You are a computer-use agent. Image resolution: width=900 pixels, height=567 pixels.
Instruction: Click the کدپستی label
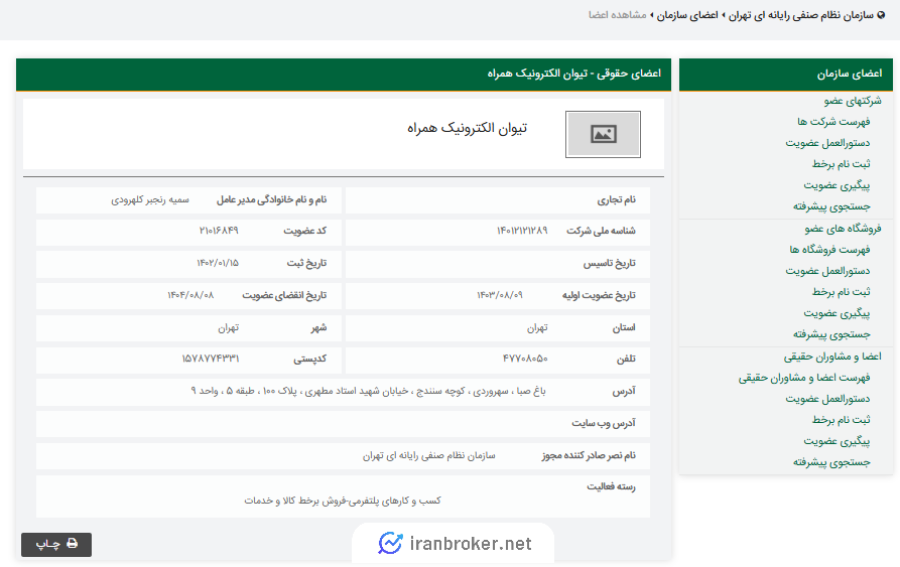coord(310,359)
